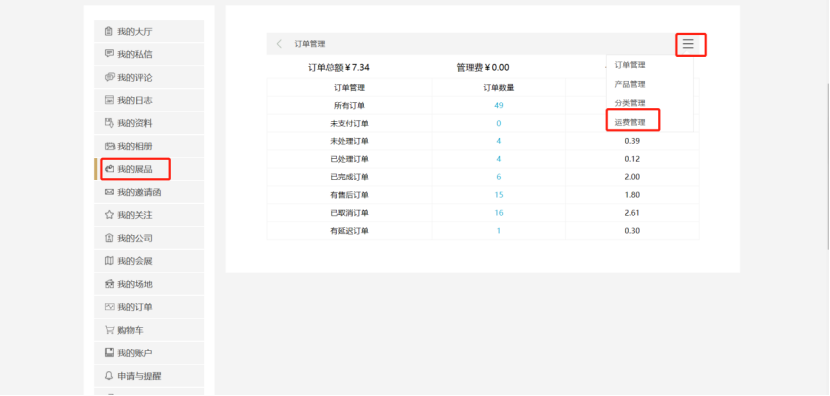Open 我的订单 sidebar entry
This screenshot has width=830, height=396.
click(149, 307)
